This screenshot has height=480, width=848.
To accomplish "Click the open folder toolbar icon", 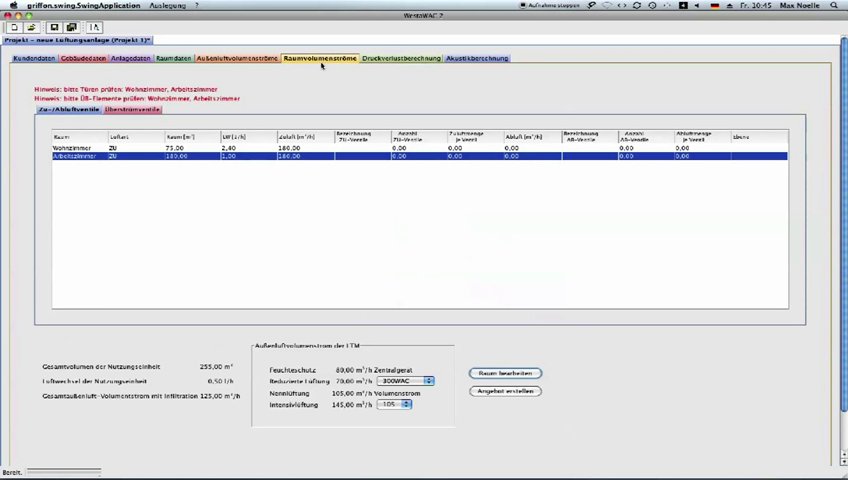I will tap(31, 27).
